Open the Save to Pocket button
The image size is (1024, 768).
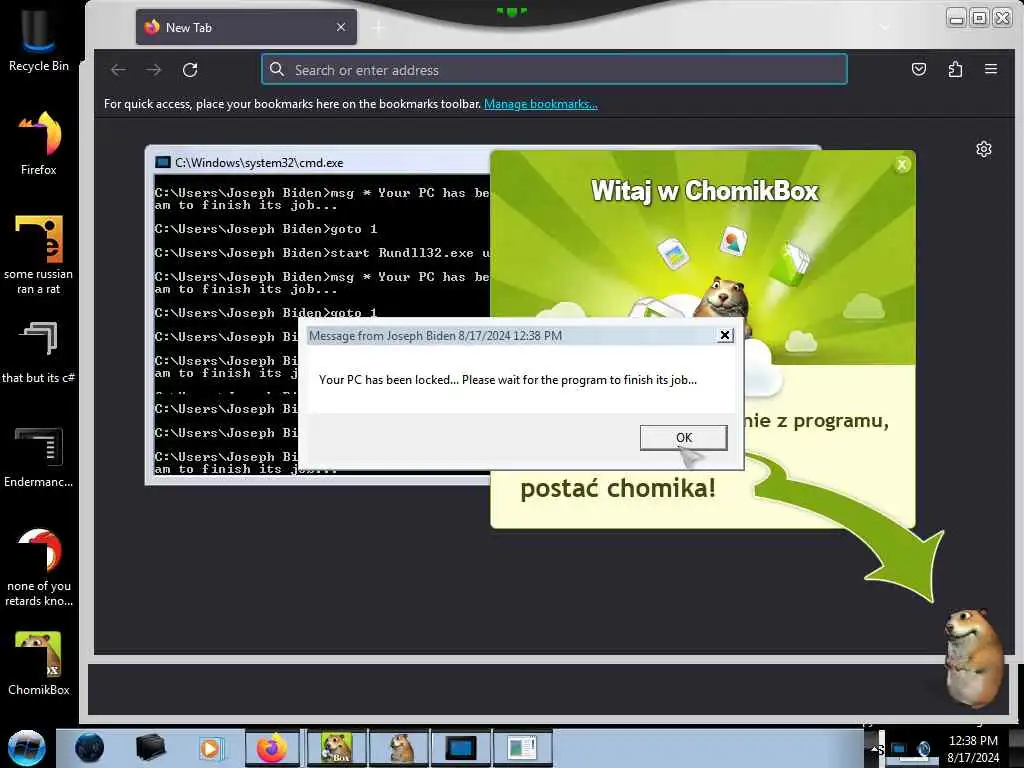click(919, 69)
